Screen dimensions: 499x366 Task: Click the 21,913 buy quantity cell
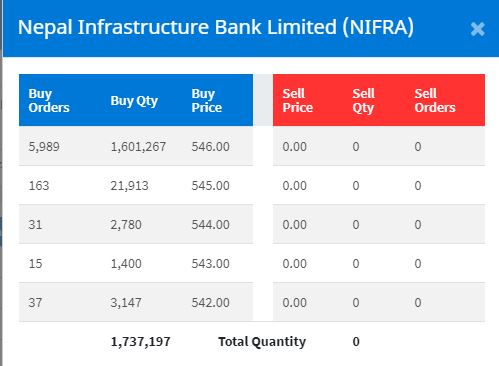(x=129, y=186)
